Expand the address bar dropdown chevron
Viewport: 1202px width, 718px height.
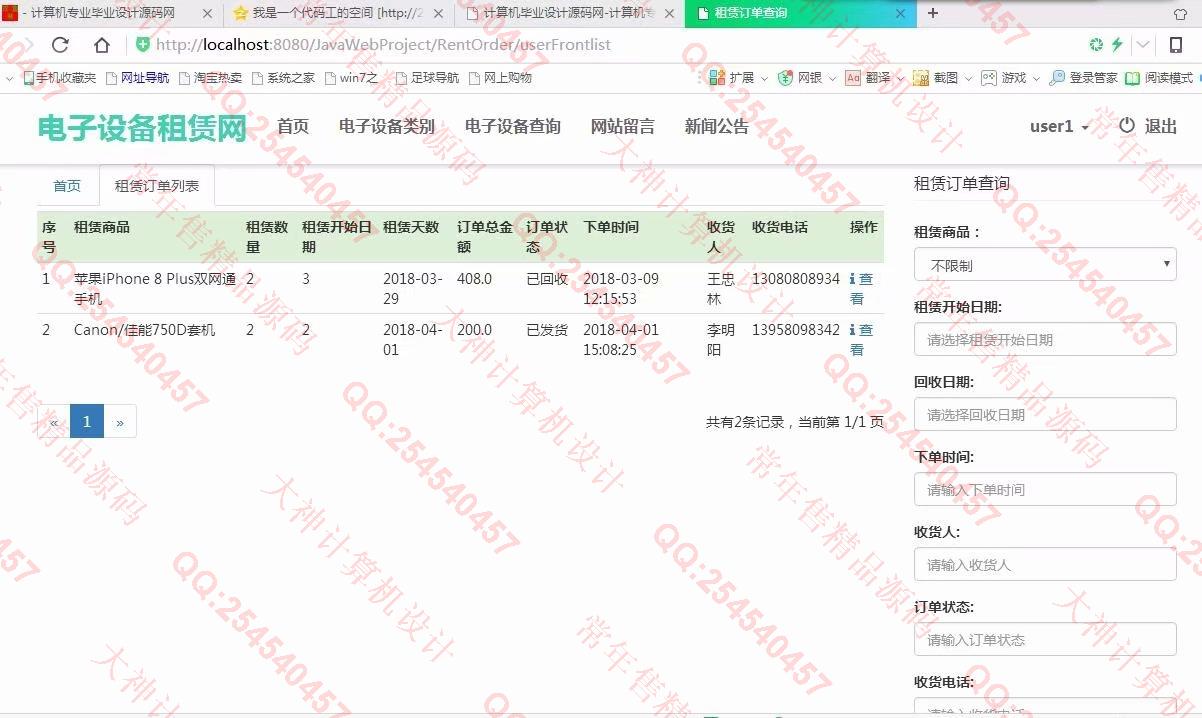tap(1142, 45)
